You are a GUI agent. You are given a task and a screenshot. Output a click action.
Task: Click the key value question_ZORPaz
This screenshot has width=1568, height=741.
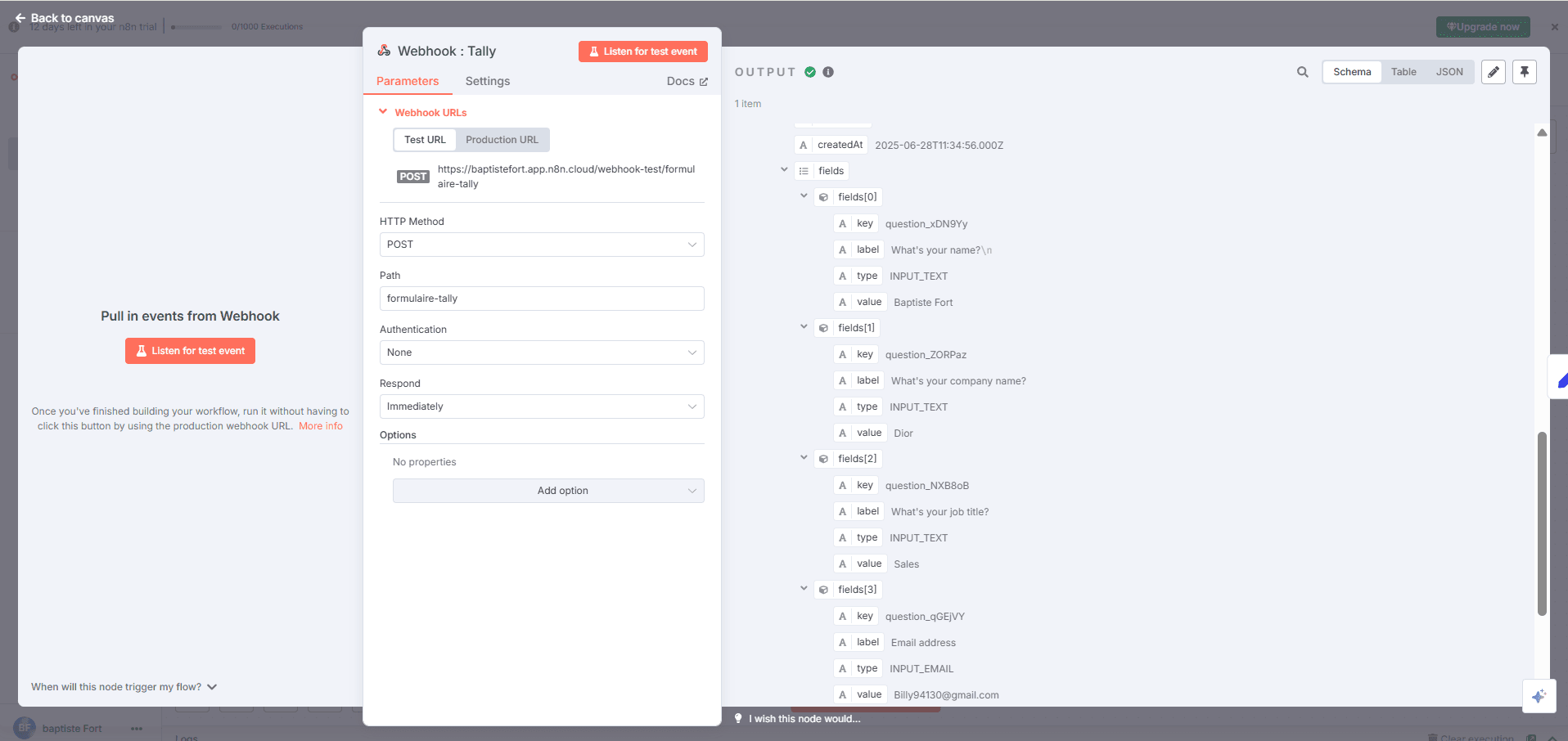tap(926, 355)
